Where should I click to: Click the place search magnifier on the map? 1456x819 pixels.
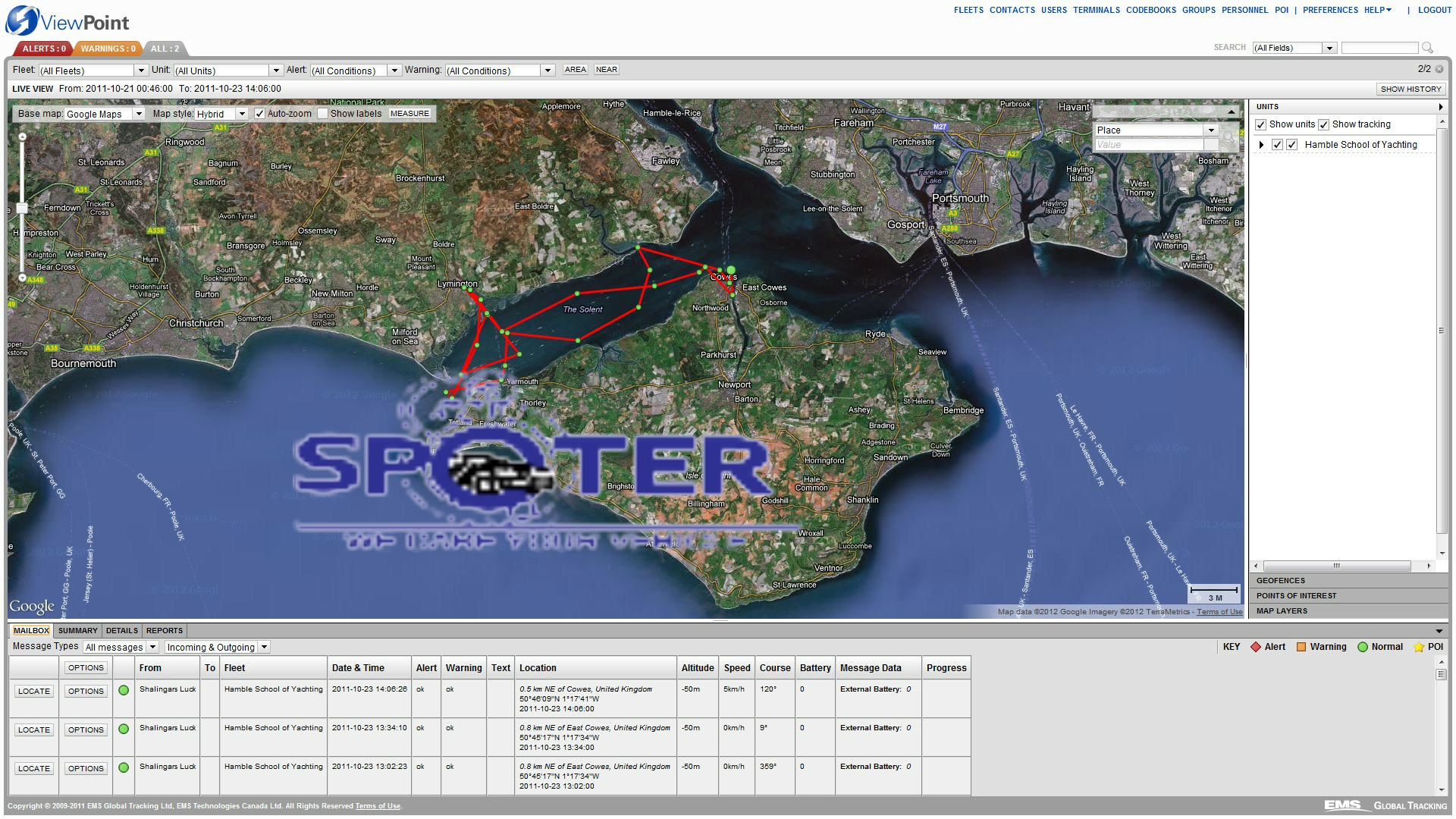pyautogui.click(x=1228, y=138)
